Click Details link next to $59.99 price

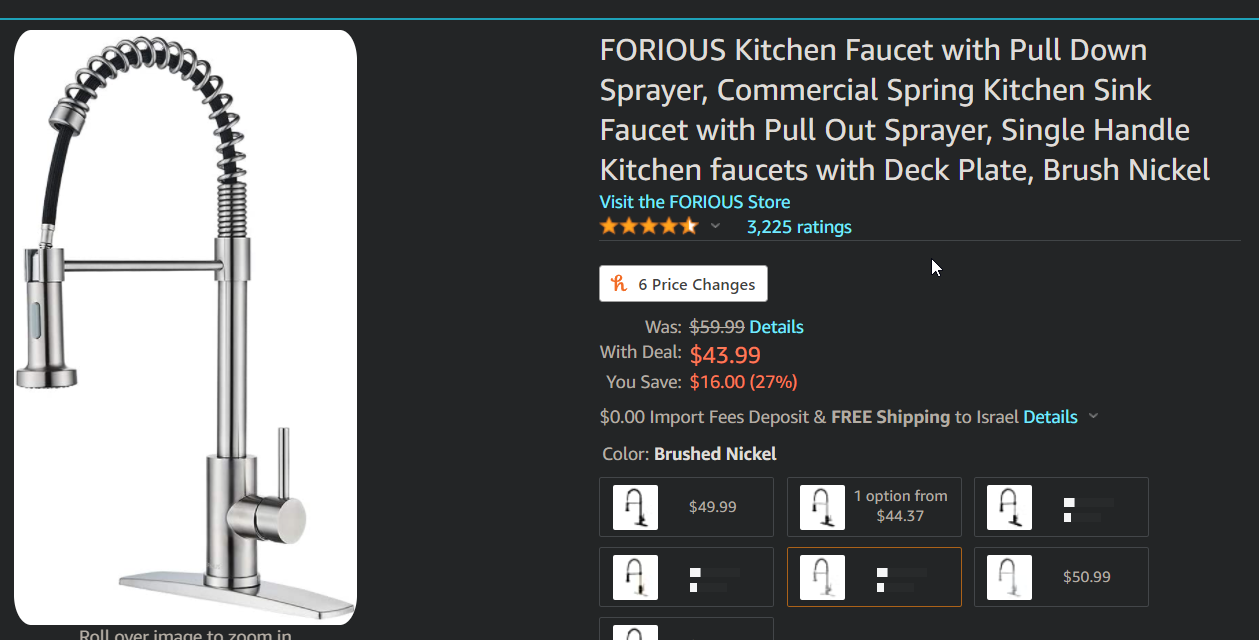[776, 327]
